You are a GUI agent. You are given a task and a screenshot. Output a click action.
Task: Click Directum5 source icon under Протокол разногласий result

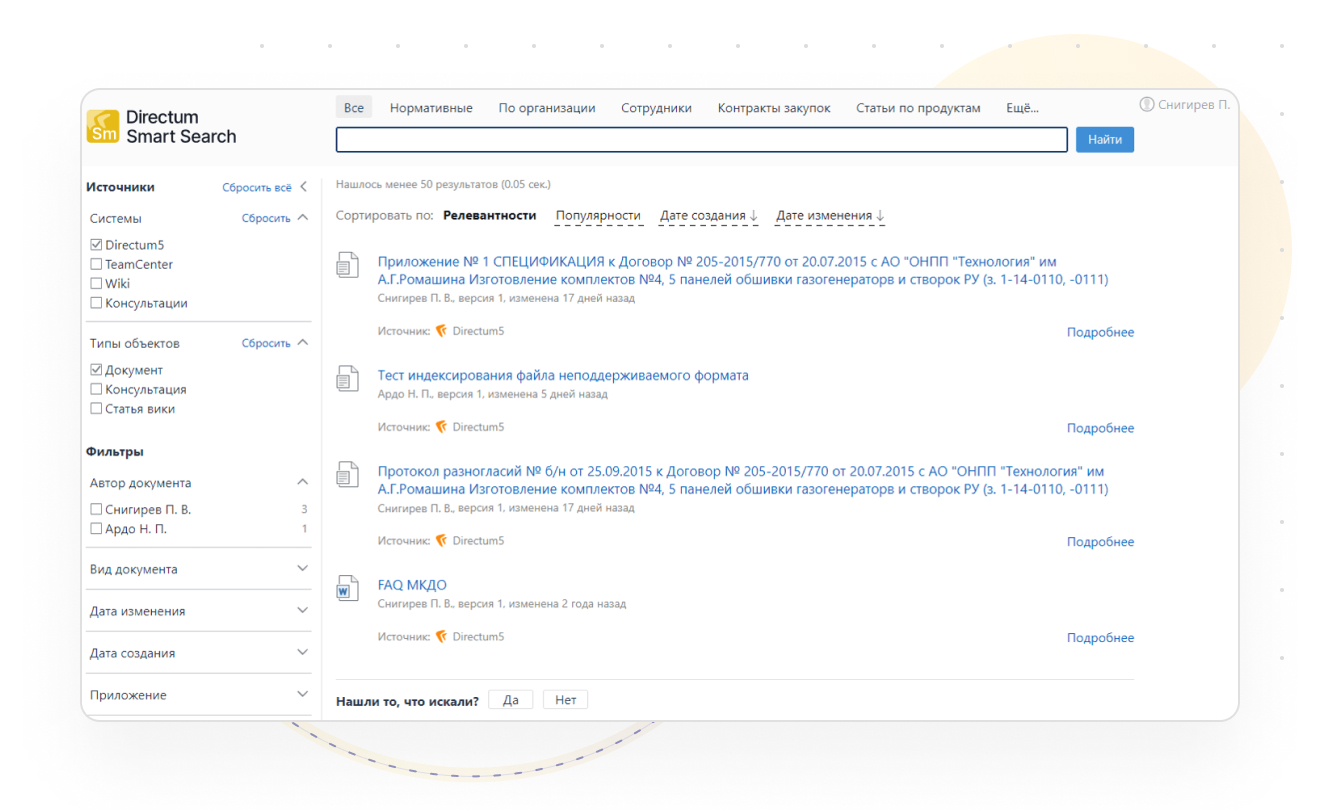pyautogui.click(x=441, y=541)
